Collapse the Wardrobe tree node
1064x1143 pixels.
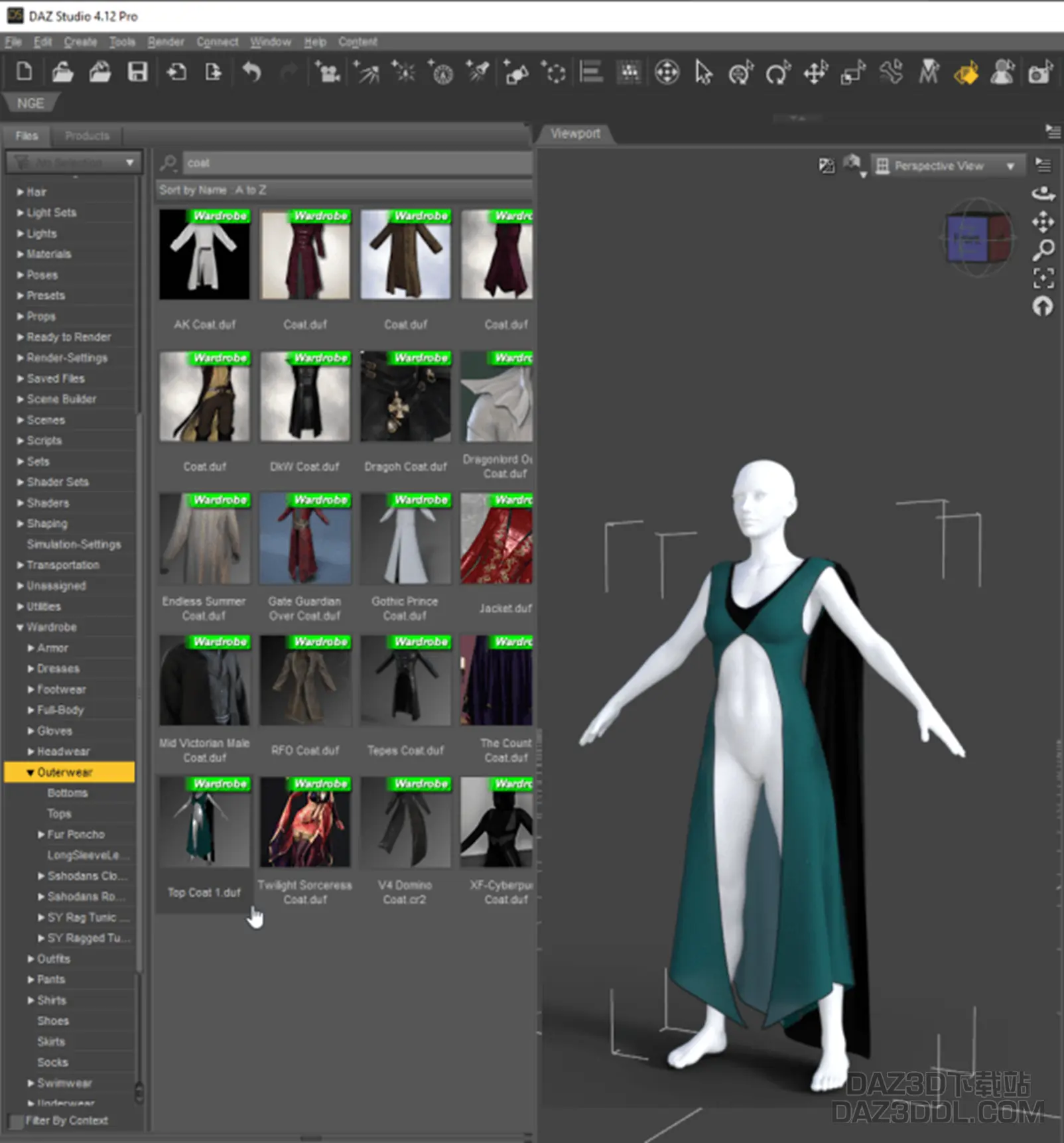(x=20, y=627)
